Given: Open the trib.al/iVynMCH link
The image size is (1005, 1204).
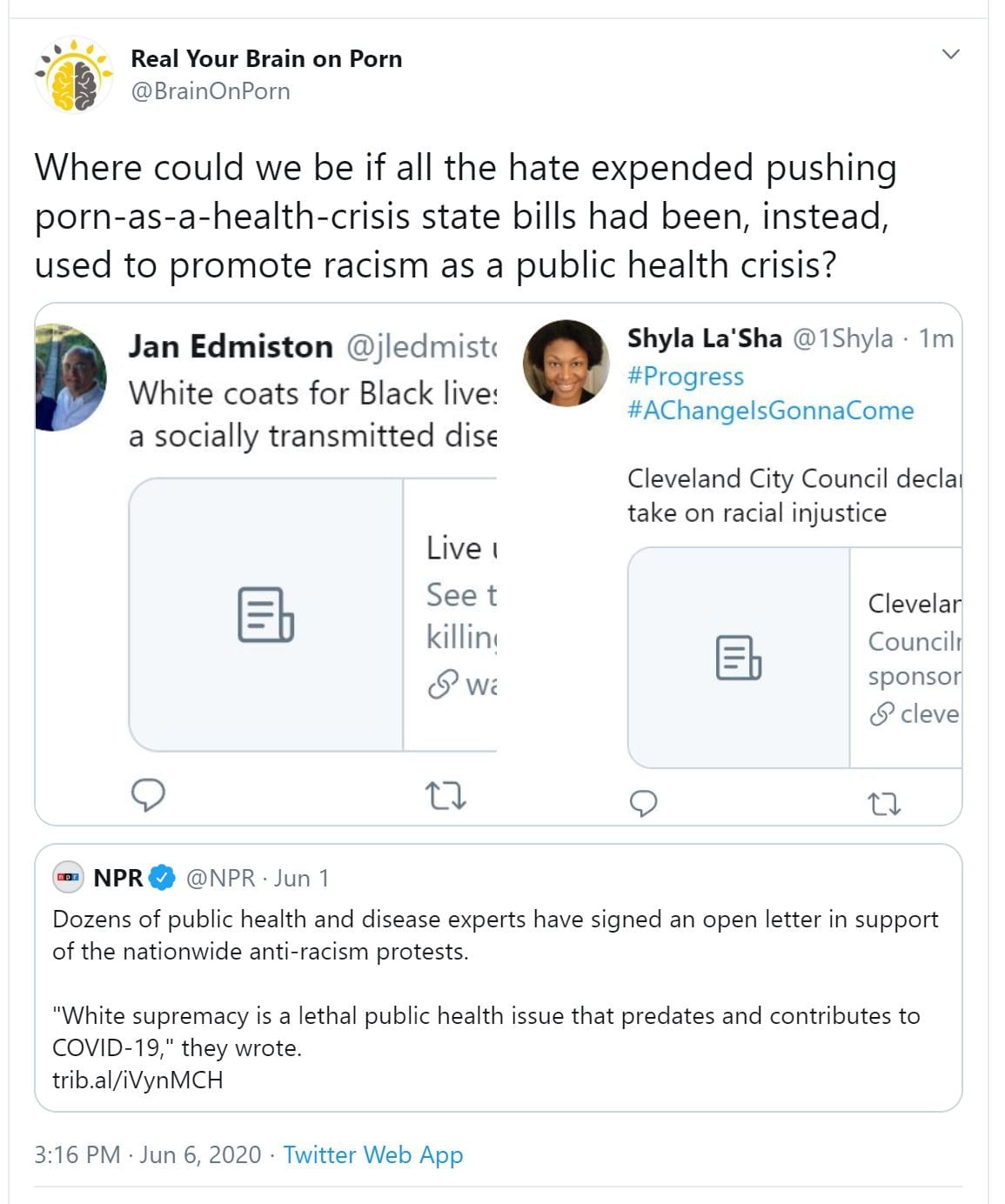Looking at the screenshot, I should tap(137, 1080).
